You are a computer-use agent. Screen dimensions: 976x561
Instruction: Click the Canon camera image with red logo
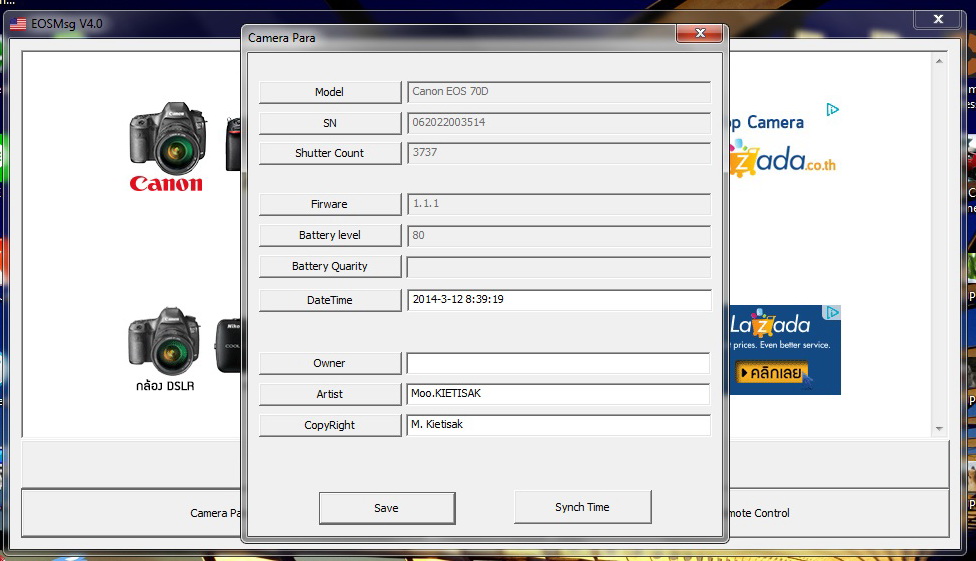(x=167, y=147)
